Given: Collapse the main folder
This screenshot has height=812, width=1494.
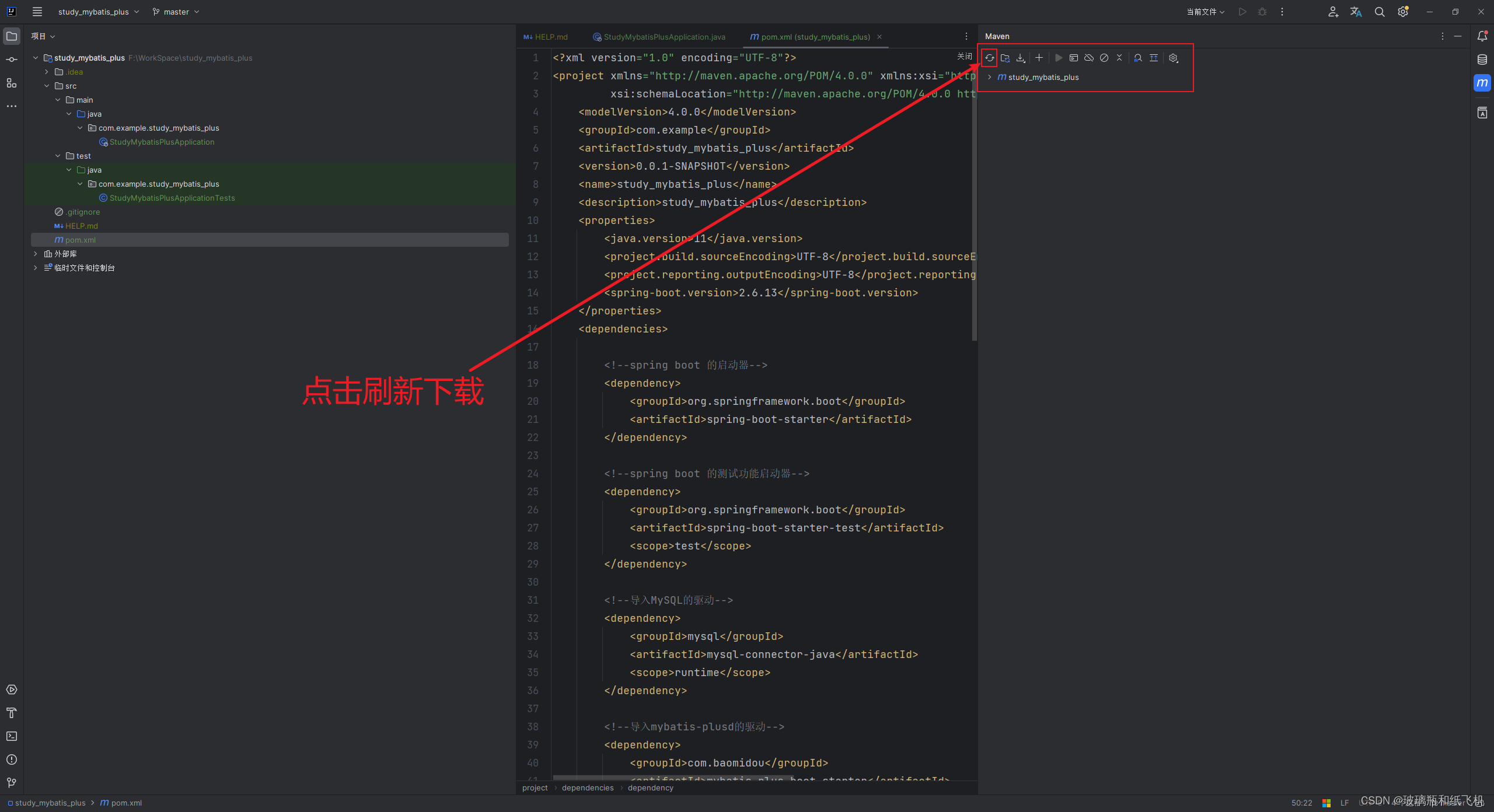Looking at the screenshot, I should (x=58, y=100).
